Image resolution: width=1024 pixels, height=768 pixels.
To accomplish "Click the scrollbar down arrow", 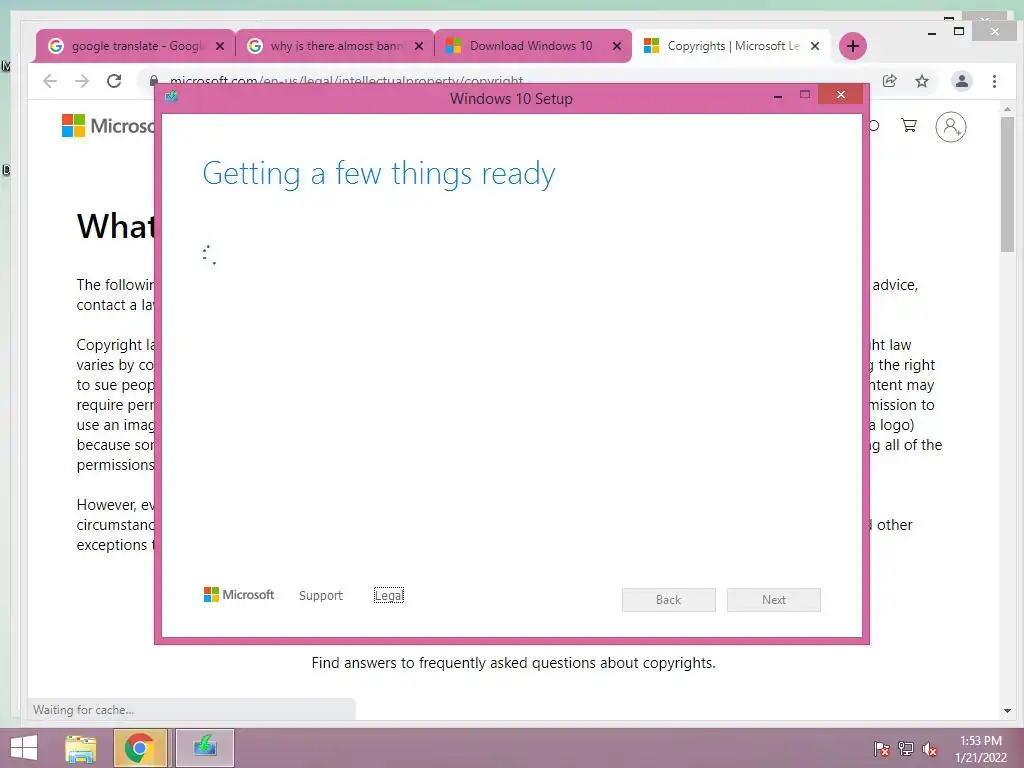I will tap(1007, 711).
